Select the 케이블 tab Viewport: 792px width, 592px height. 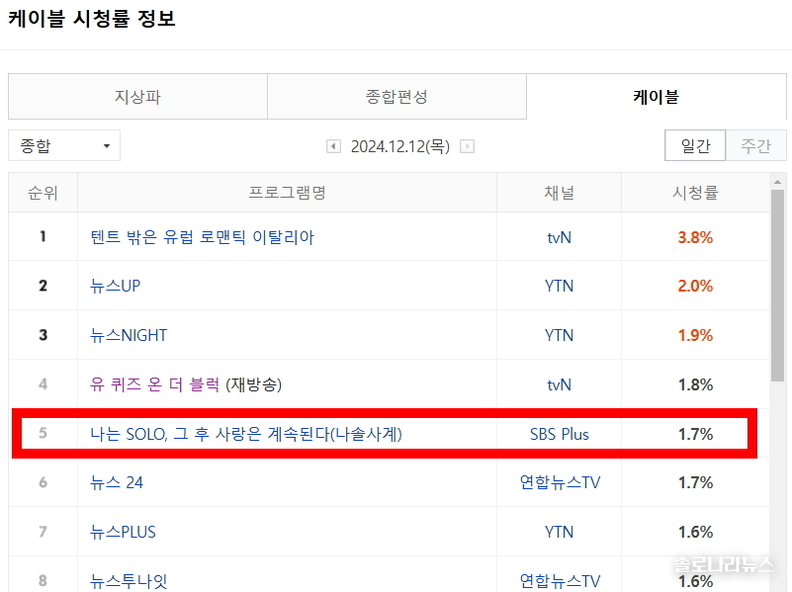click(656, 96)
